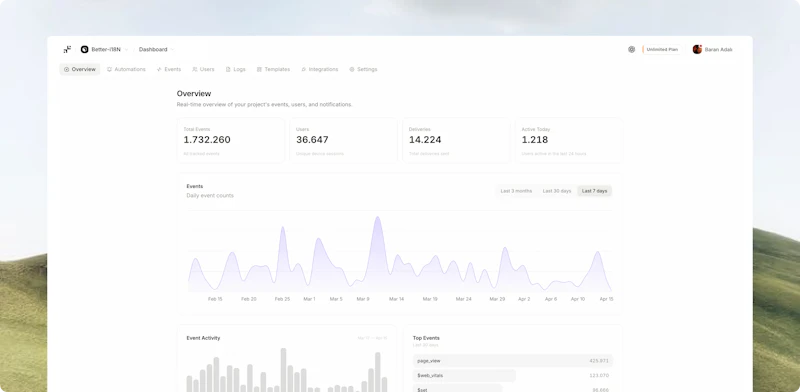Click the Mar 9 label on chart axis
This screenshot has height=392, width=800.
tap(363, 299)
